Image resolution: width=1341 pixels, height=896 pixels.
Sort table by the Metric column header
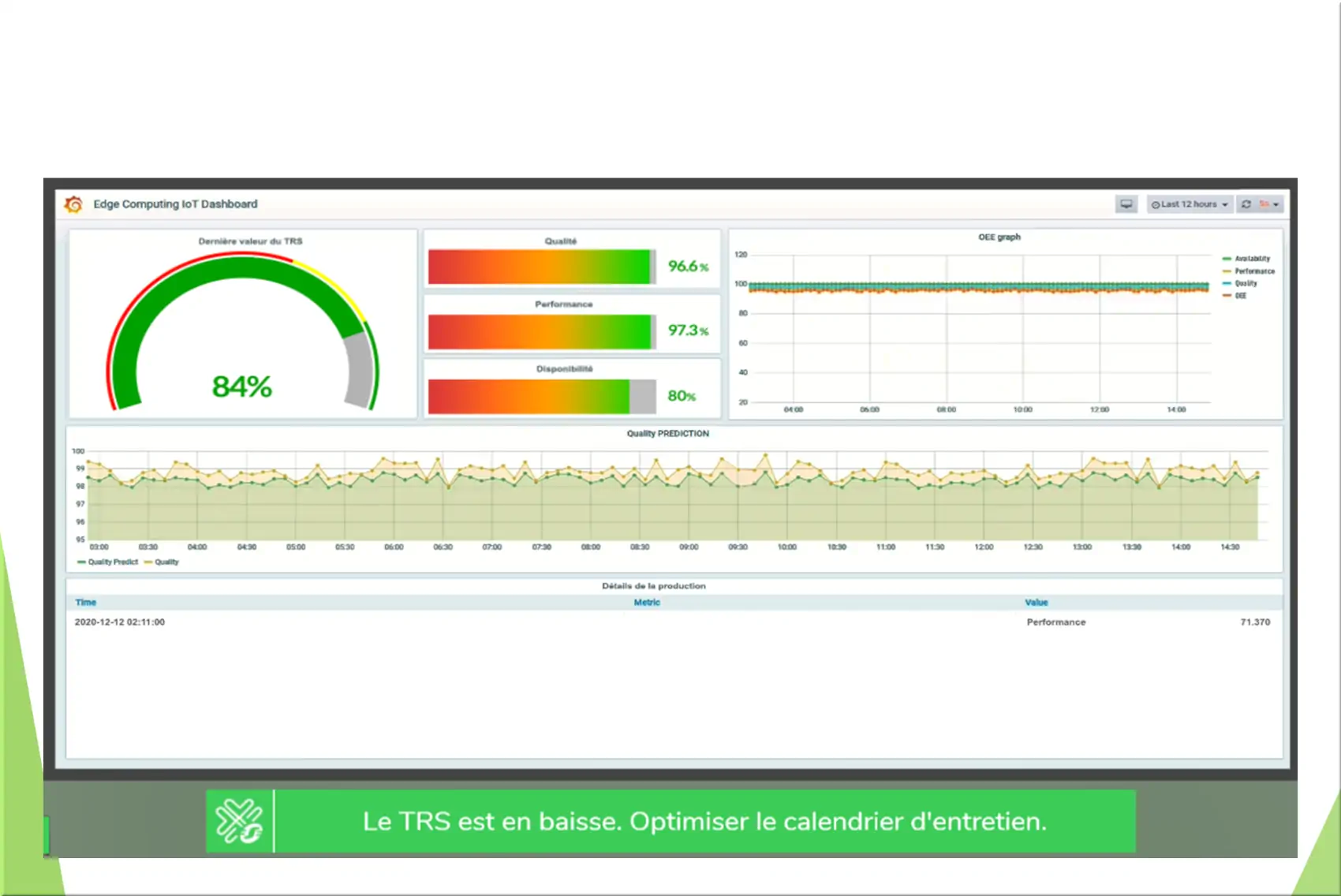click(647, 603)
